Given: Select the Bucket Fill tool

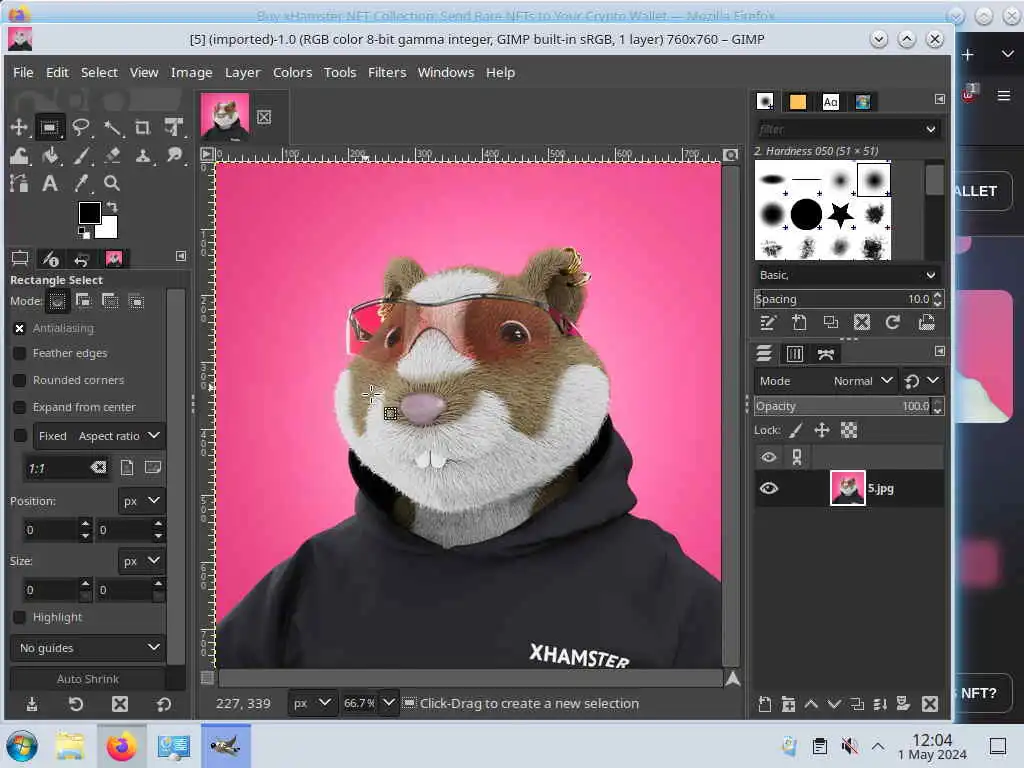Looking at the screenshot, I should pyautogui.click(x=50, y=155).
